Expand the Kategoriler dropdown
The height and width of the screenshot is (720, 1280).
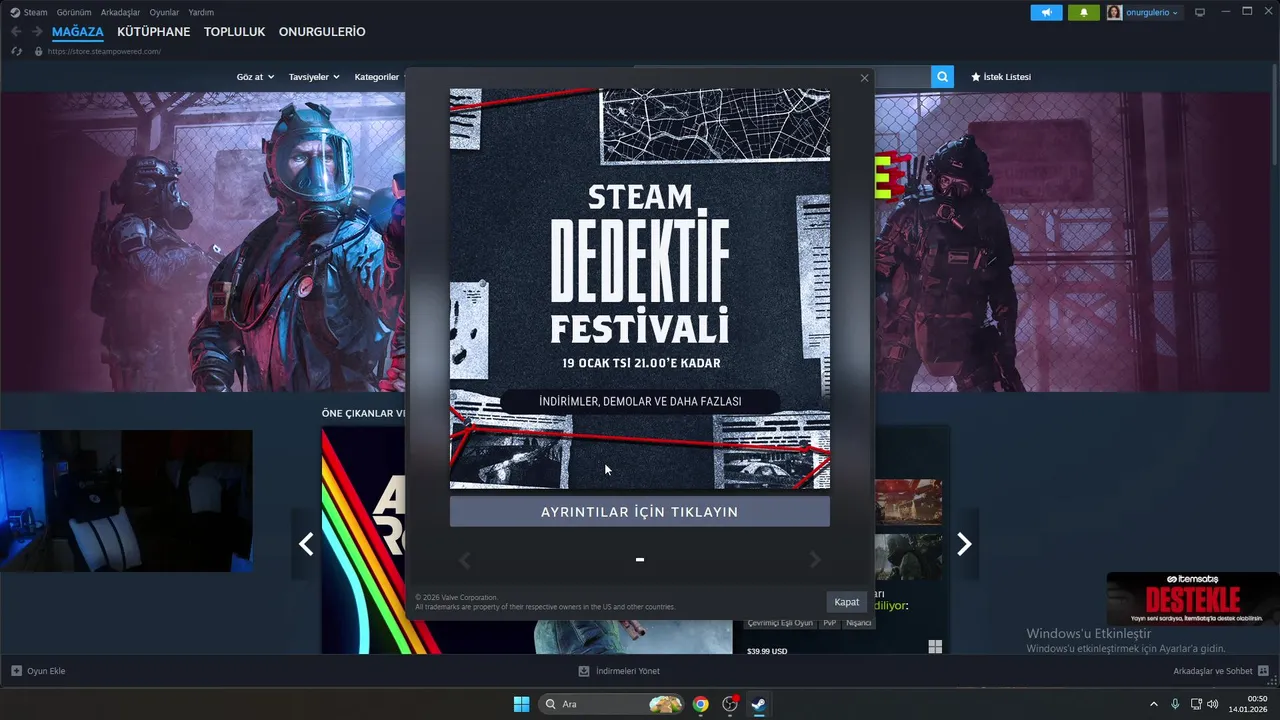point(377,77)
